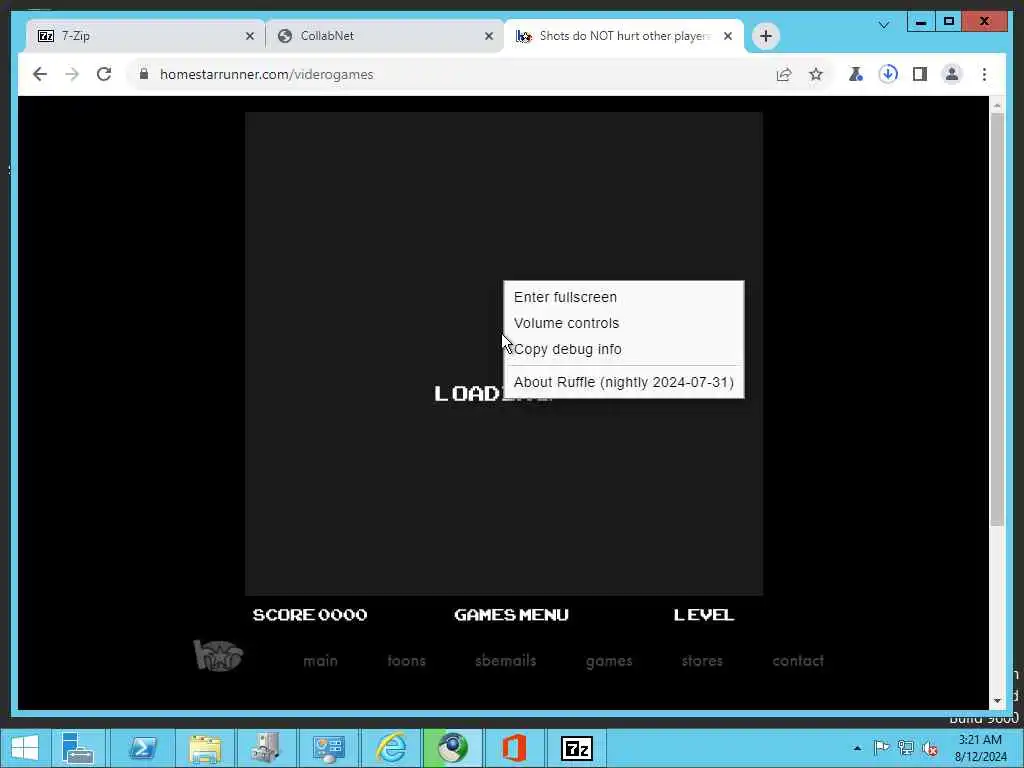Screen dimensions: 1024x768
Task: Close the CollabNet tab
Action: point(488,37)
